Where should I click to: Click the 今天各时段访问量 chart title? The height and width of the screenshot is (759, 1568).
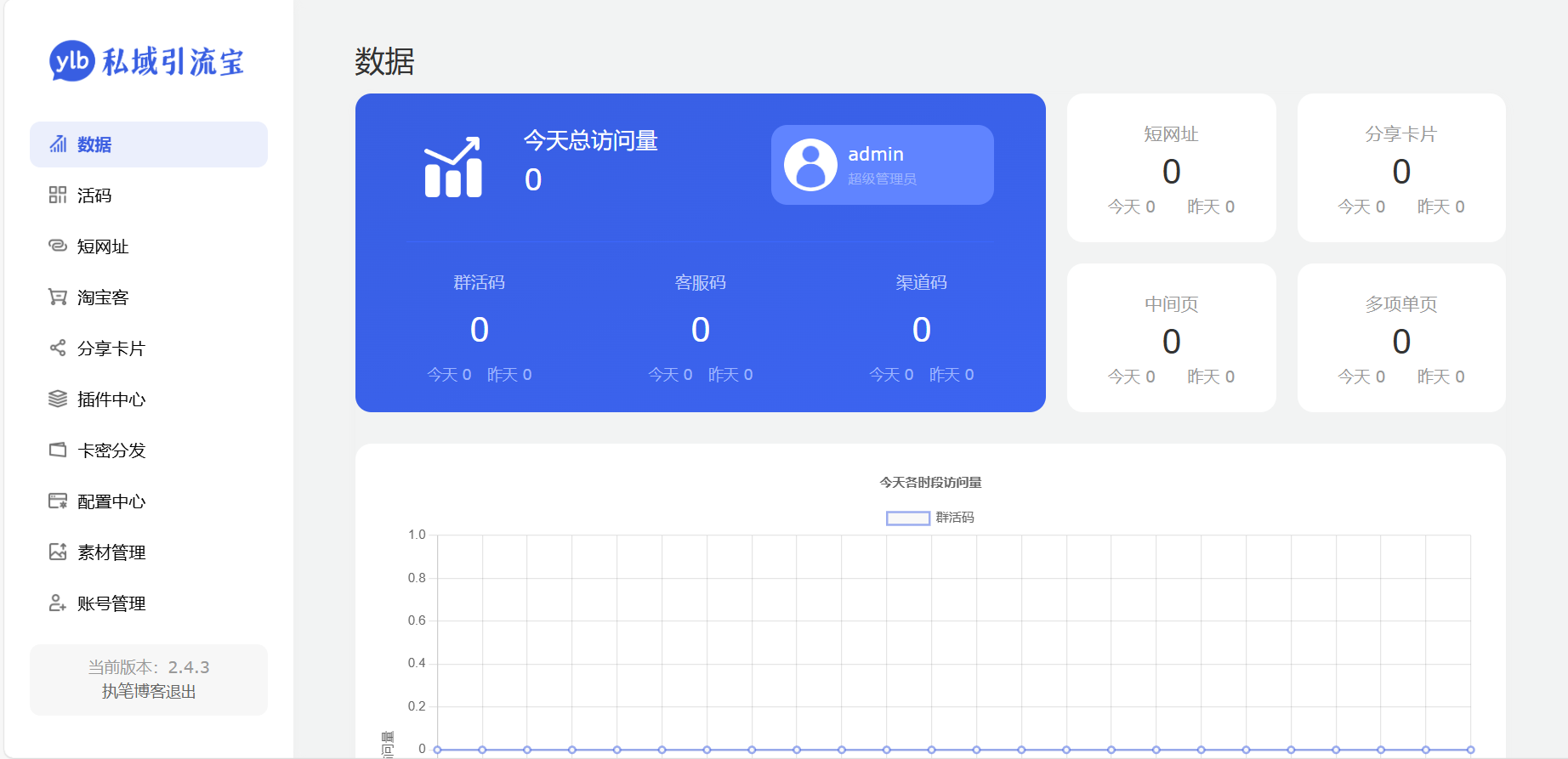click(x=930, y=483)
